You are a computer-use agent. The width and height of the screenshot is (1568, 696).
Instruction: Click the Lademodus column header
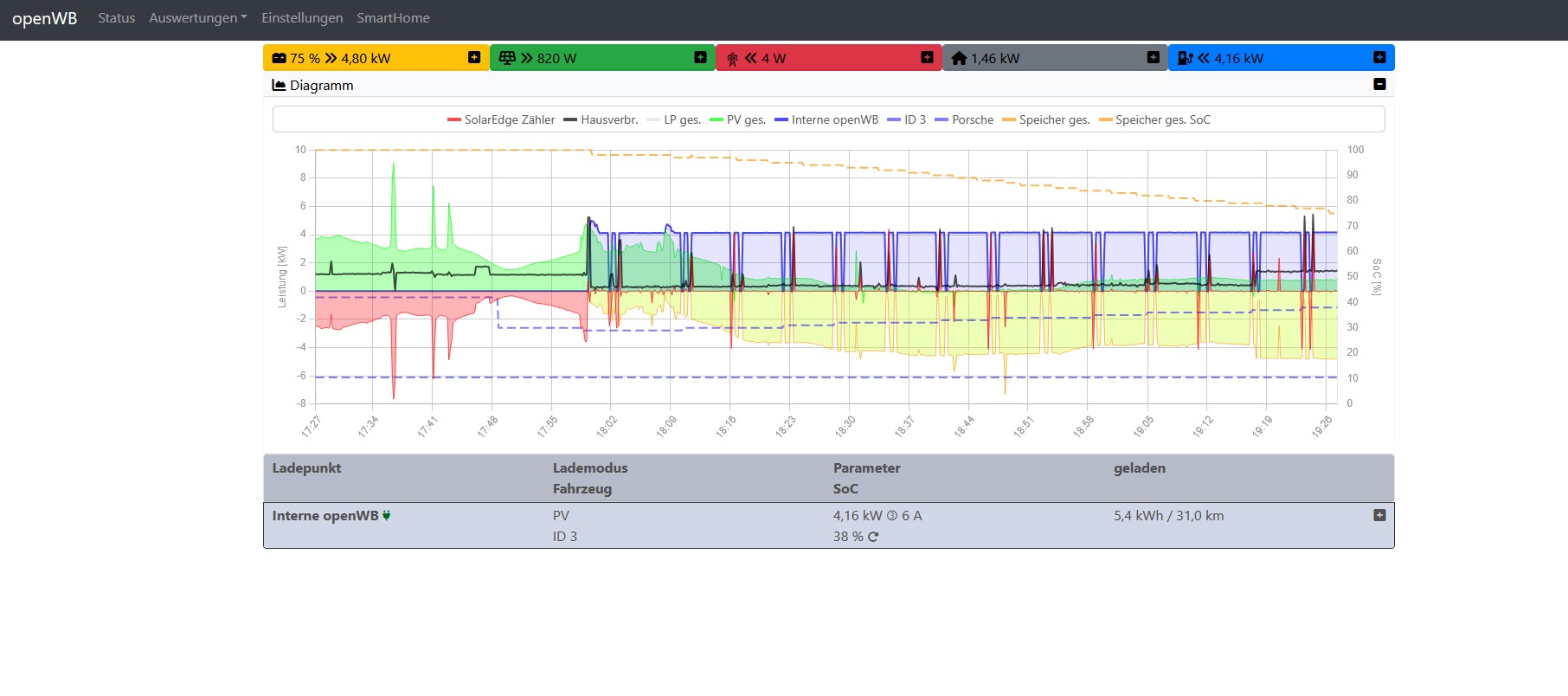pos(590,468)
